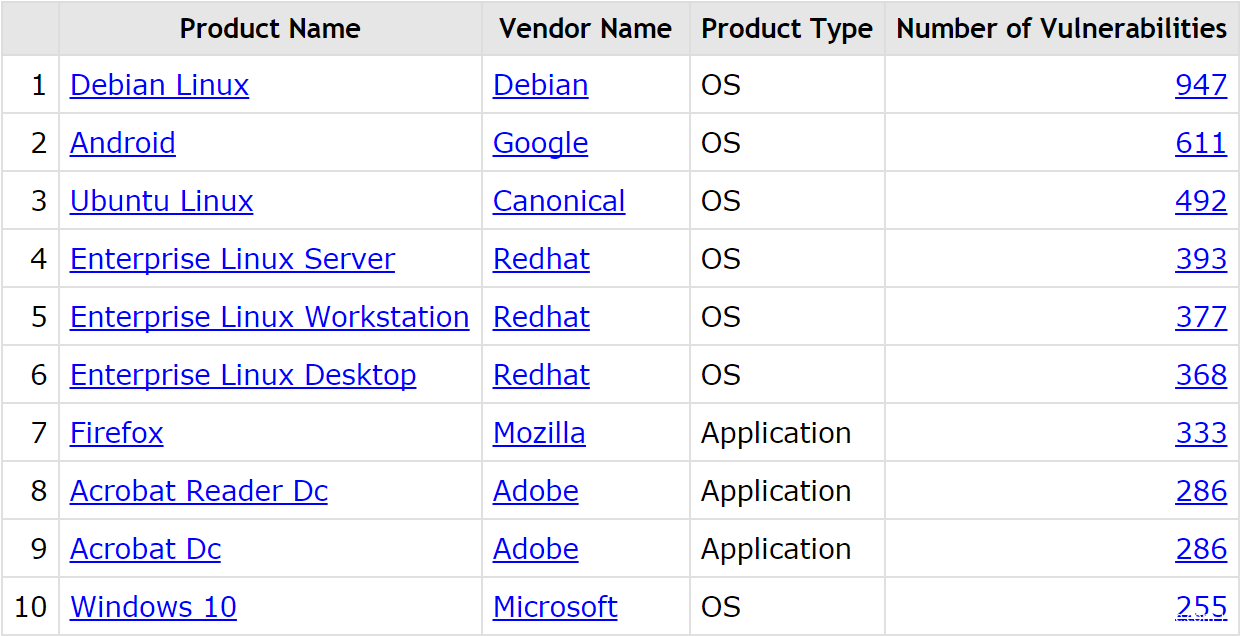This screenshot has width=1240, height=636.
Task: Open the Debian vendor link
Action: pyautogui.click(x=540, y=85)
